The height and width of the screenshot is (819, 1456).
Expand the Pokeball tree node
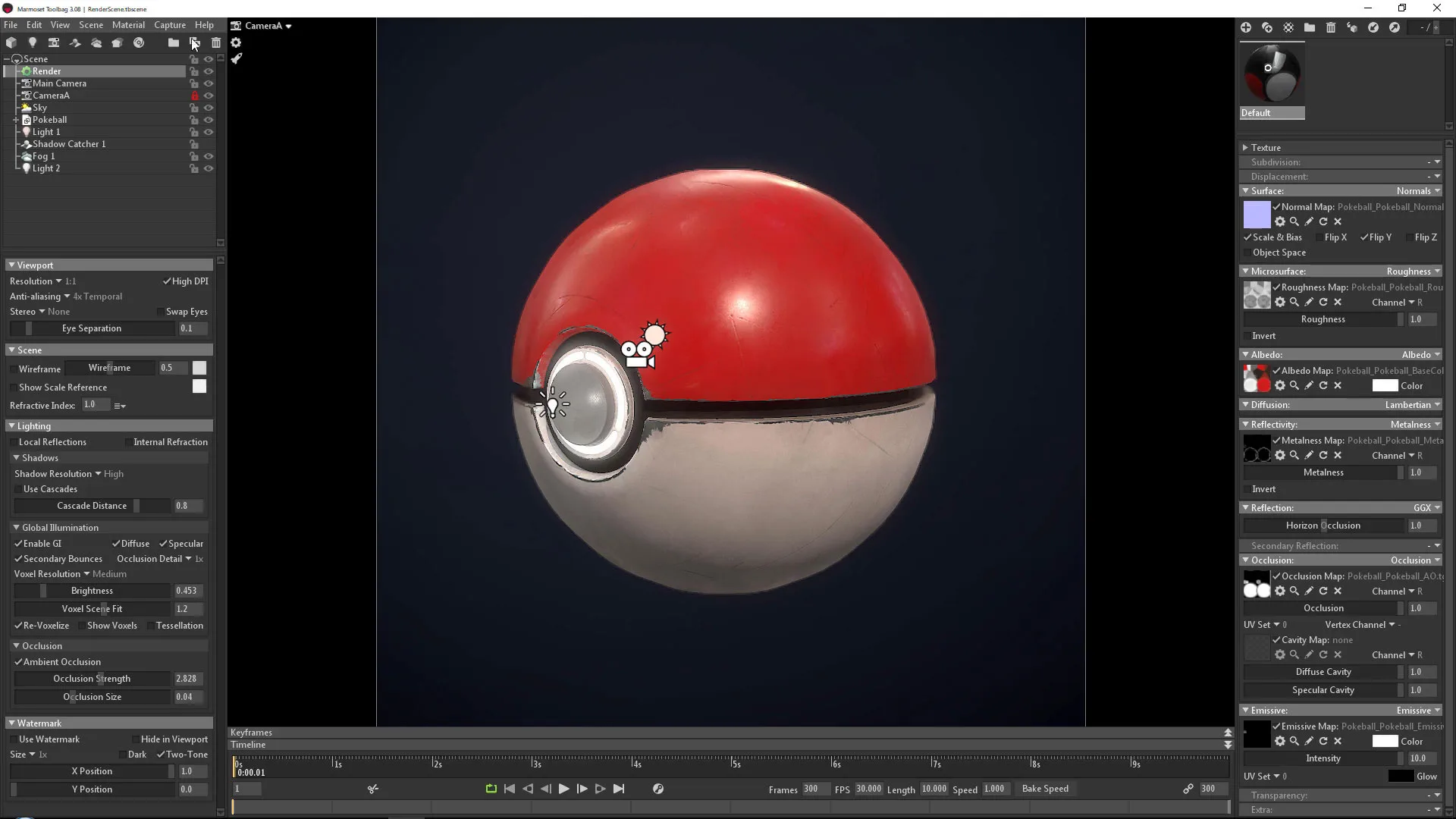[16, 120]
